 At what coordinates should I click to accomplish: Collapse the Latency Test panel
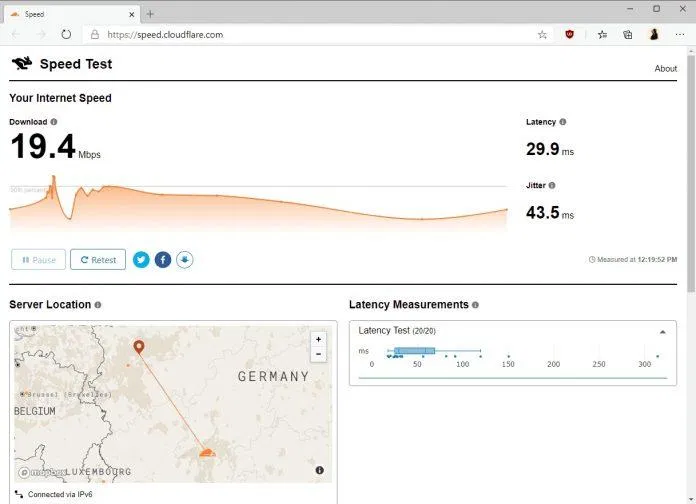click(x=662, y=332)
